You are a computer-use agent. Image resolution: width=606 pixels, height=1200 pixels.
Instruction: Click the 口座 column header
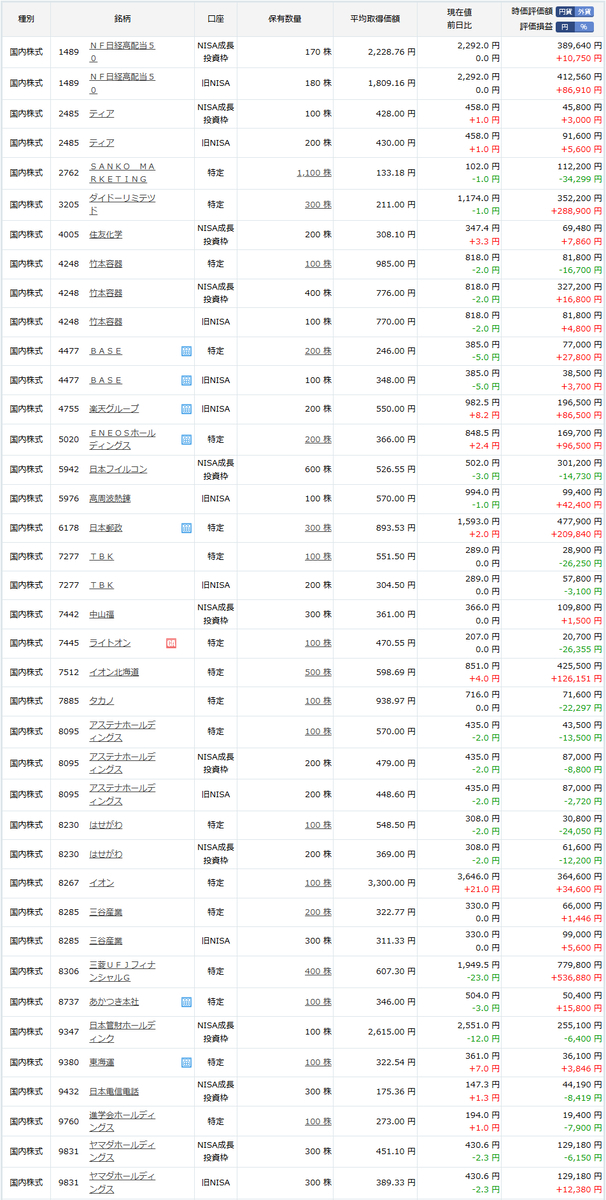[216, 19]
